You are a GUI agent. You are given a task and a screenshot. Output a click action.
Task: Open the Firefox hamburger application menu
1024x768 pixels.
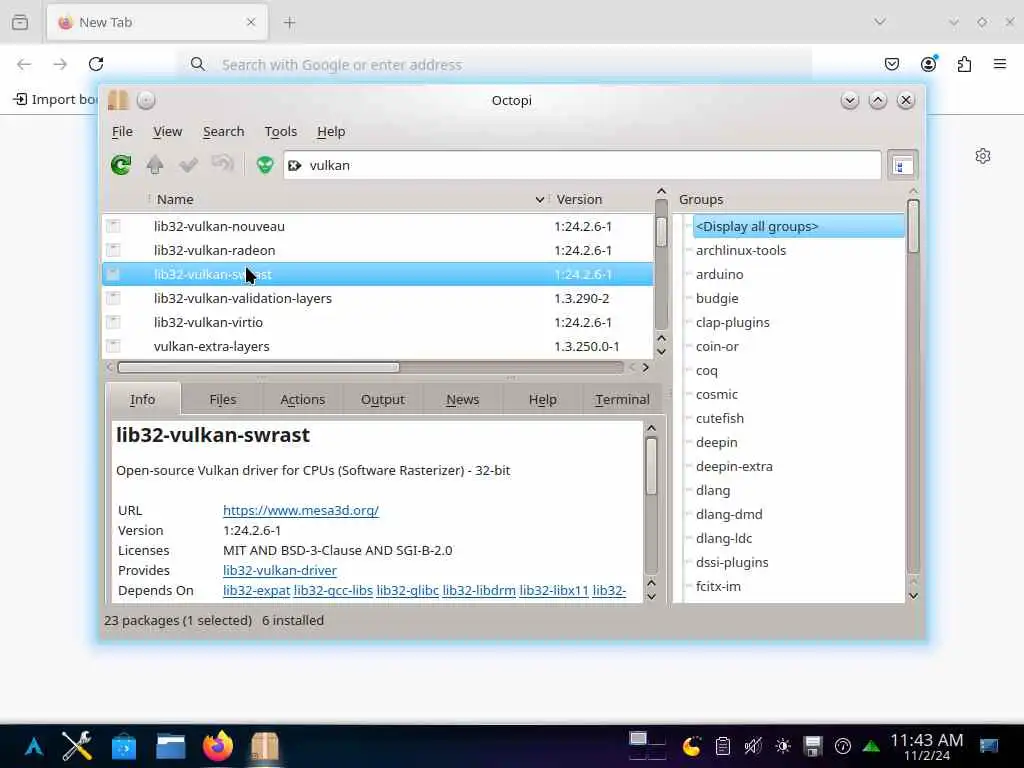(x=1000, y=64)
